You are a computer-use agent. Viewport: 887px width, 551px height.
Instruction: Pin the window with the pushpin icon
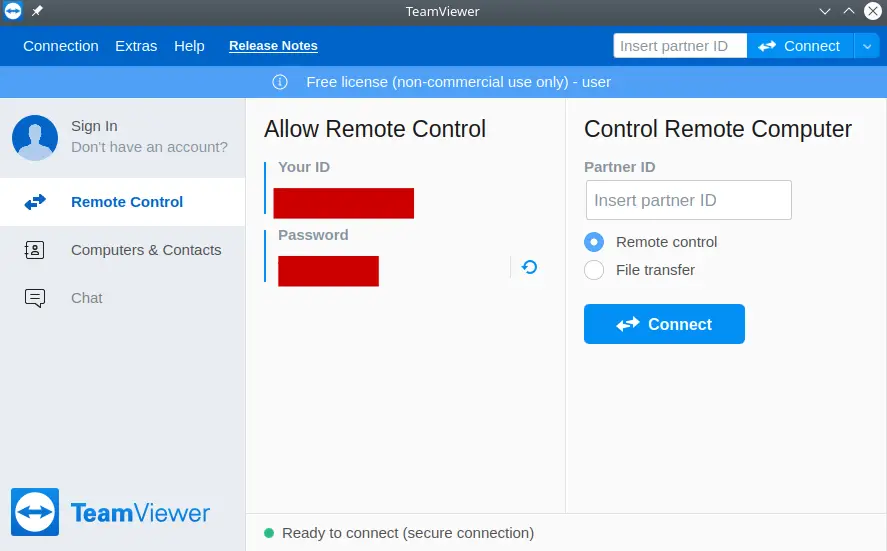coord(37,11)
